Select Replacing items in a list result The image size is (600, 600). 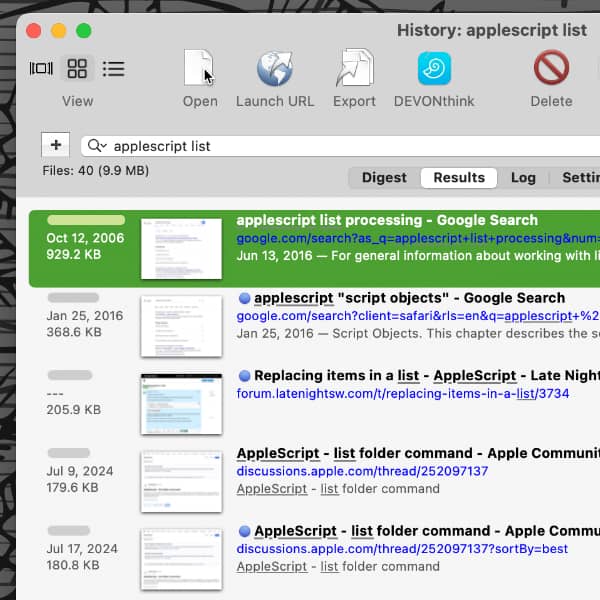[x=427, y=376]
